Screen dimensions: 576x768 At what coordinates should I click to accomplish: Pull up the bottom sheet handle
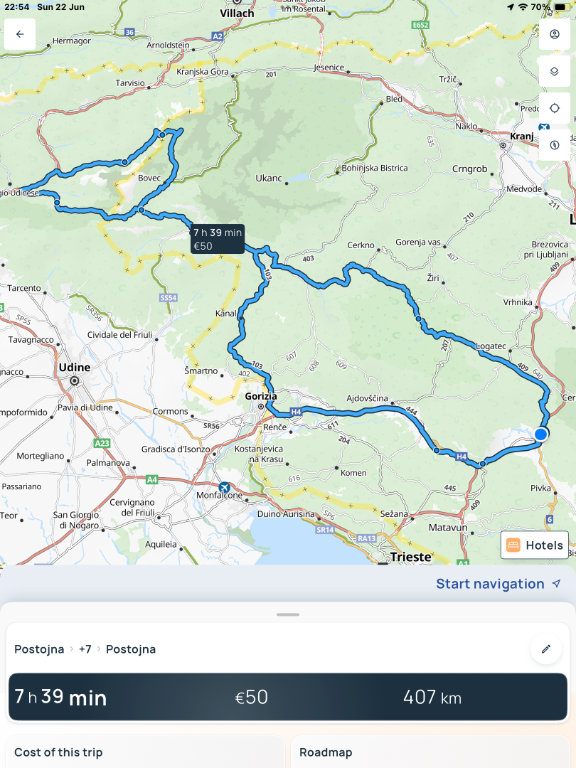[x=288, y=614]
